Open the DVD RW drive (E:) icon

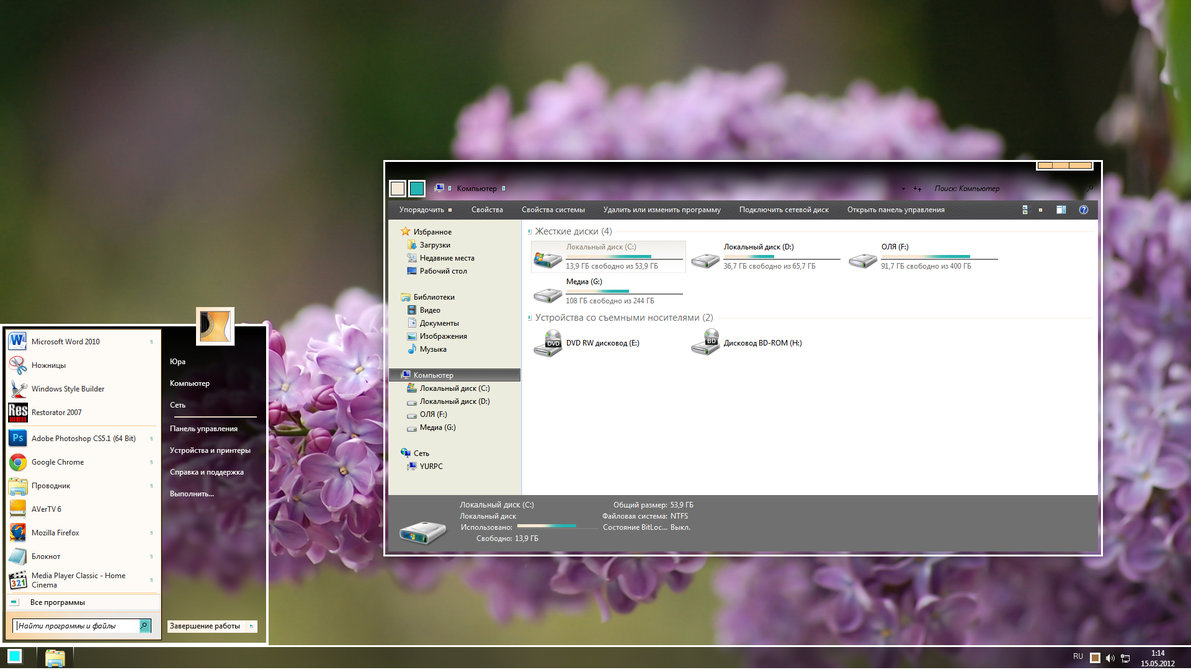[548, 343]
